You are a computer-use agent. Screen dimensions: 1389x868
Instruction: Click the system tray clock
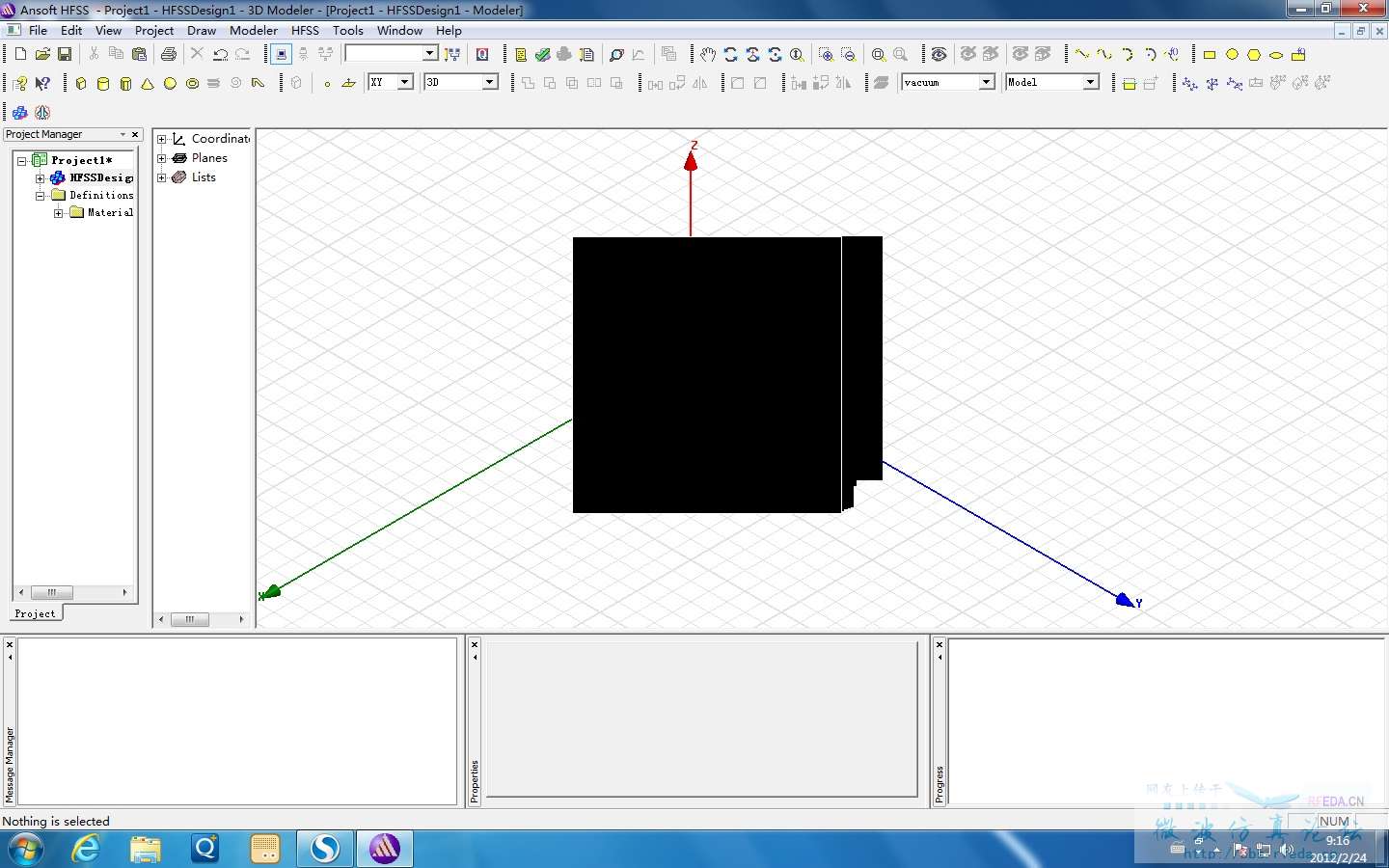tap(1339, 849)
